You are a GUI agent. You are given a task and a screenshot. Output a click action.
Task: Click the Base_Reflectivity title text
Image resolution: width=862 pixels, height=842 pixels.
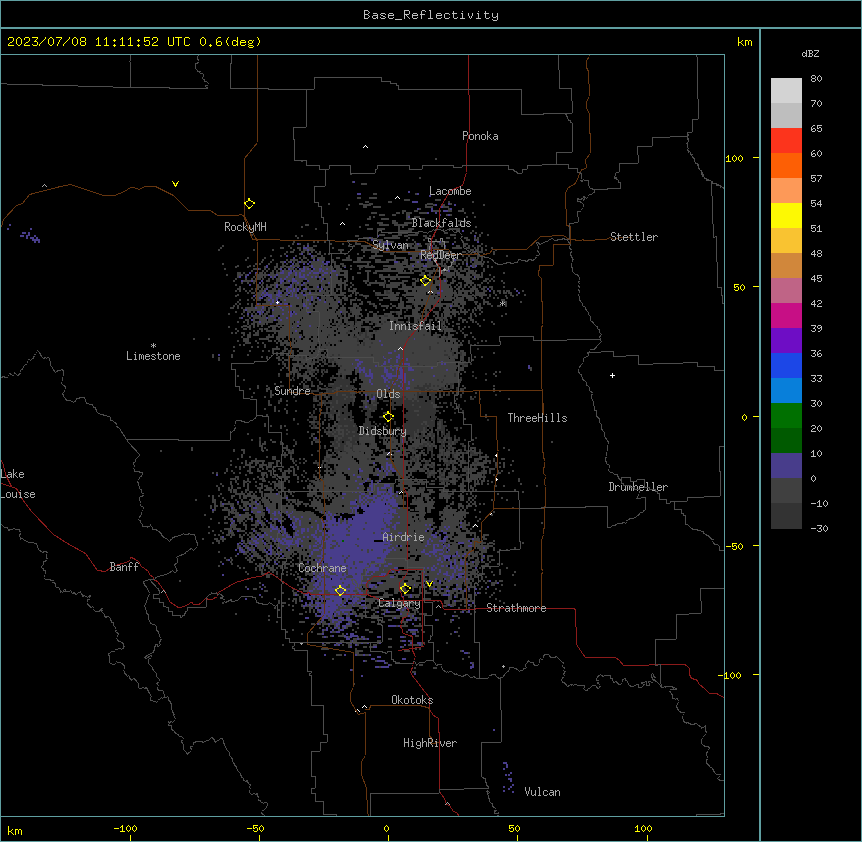tap(431, 15)
